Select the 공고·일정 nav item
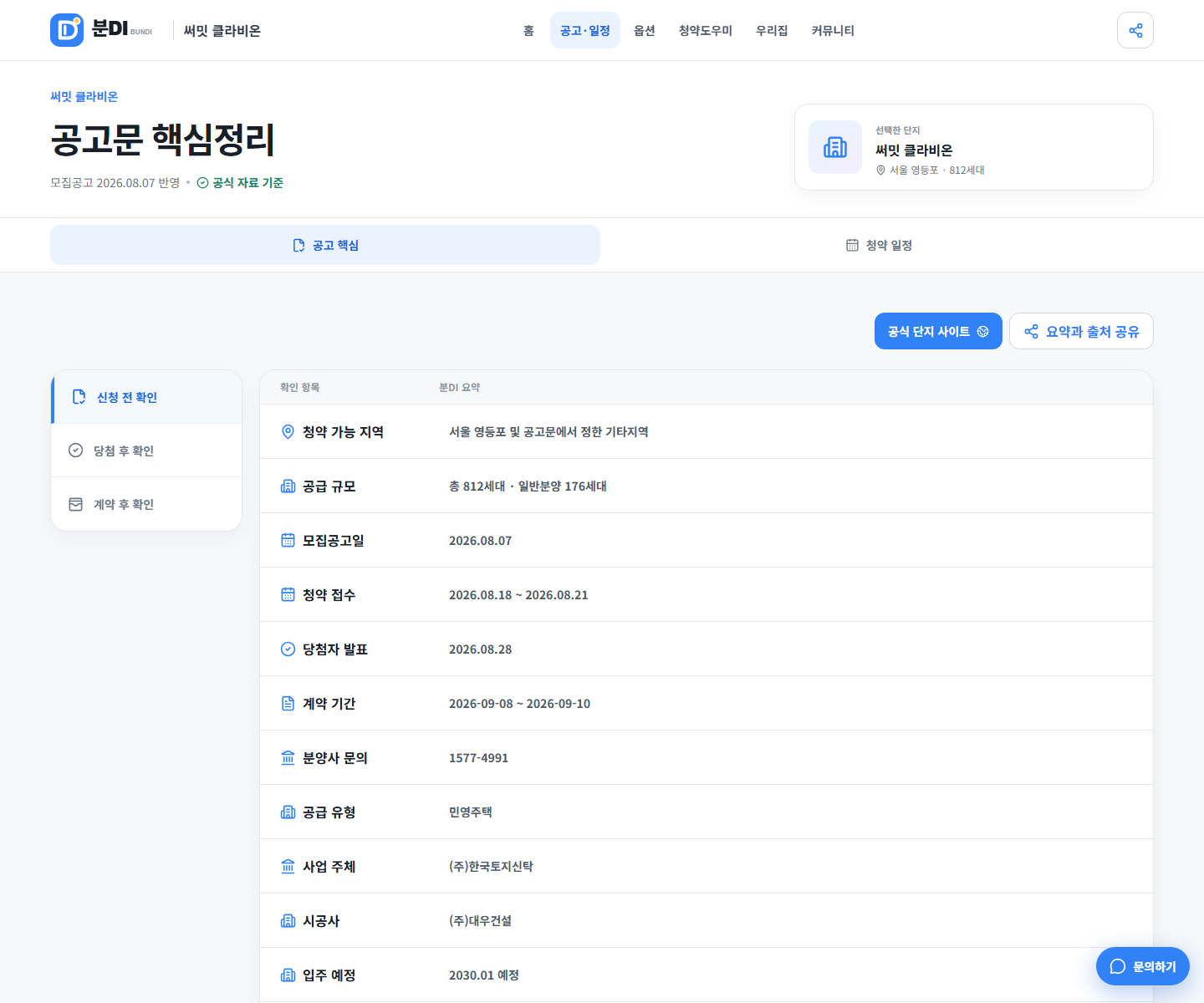The width and height of the screenshot is (1204, 1003). [585, 30]
